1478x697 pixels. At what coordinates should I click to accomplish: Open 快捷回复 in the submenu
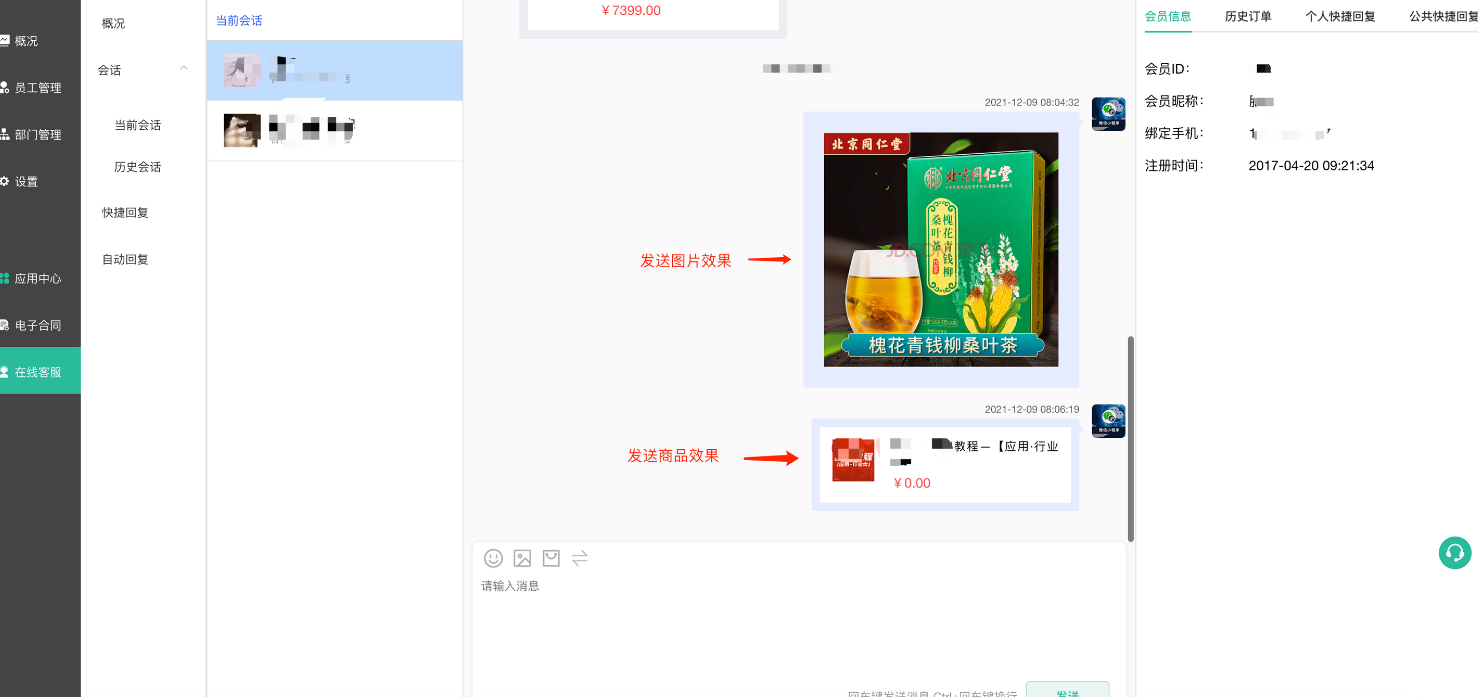click(x=125, y=213)
